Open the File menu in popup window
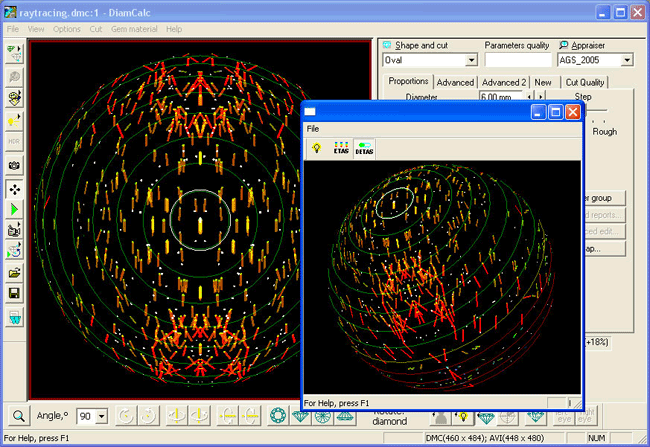 pos(313,129)
